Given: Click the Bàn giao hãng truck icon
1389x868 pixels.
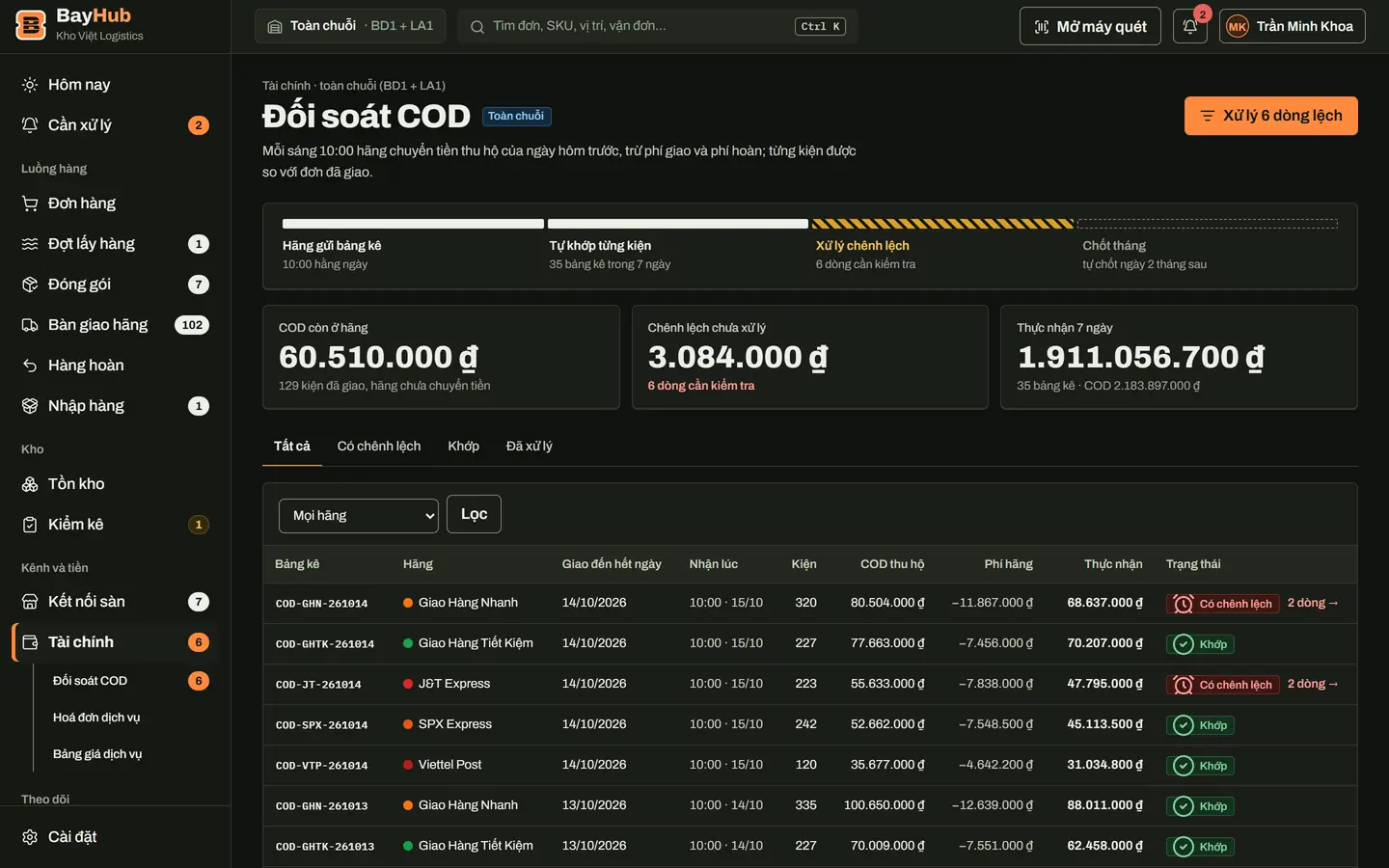Looking at the screenshot, I should [30, 325].
